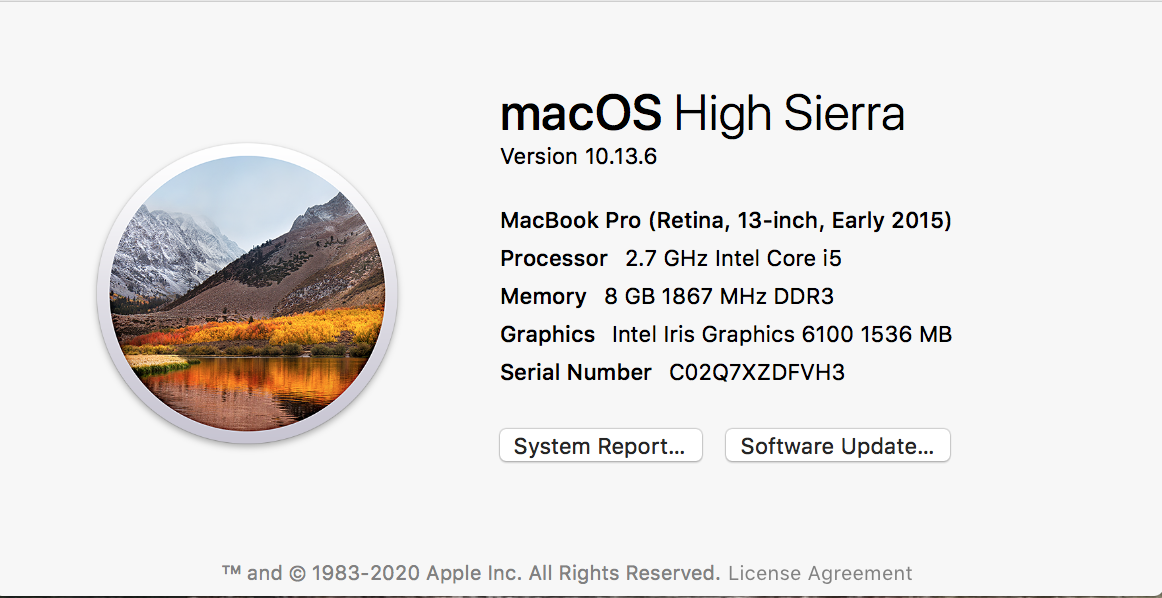Click Version 10.13.6 to show build number

[578, 157]
